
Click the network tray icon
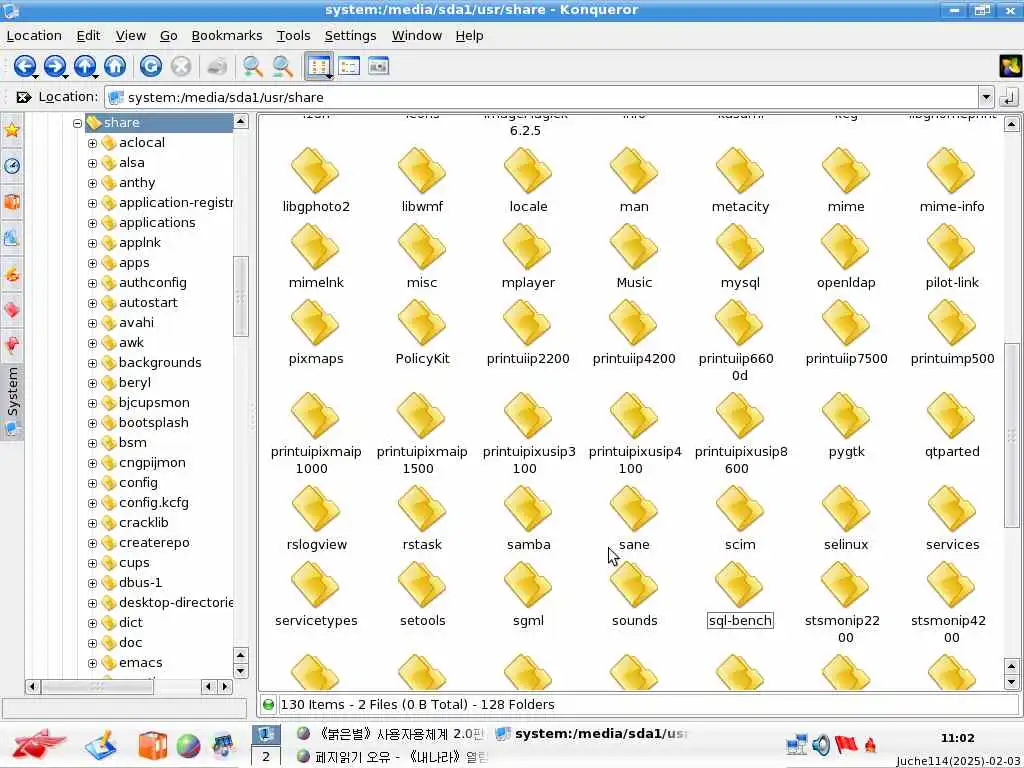click(797, 744)
